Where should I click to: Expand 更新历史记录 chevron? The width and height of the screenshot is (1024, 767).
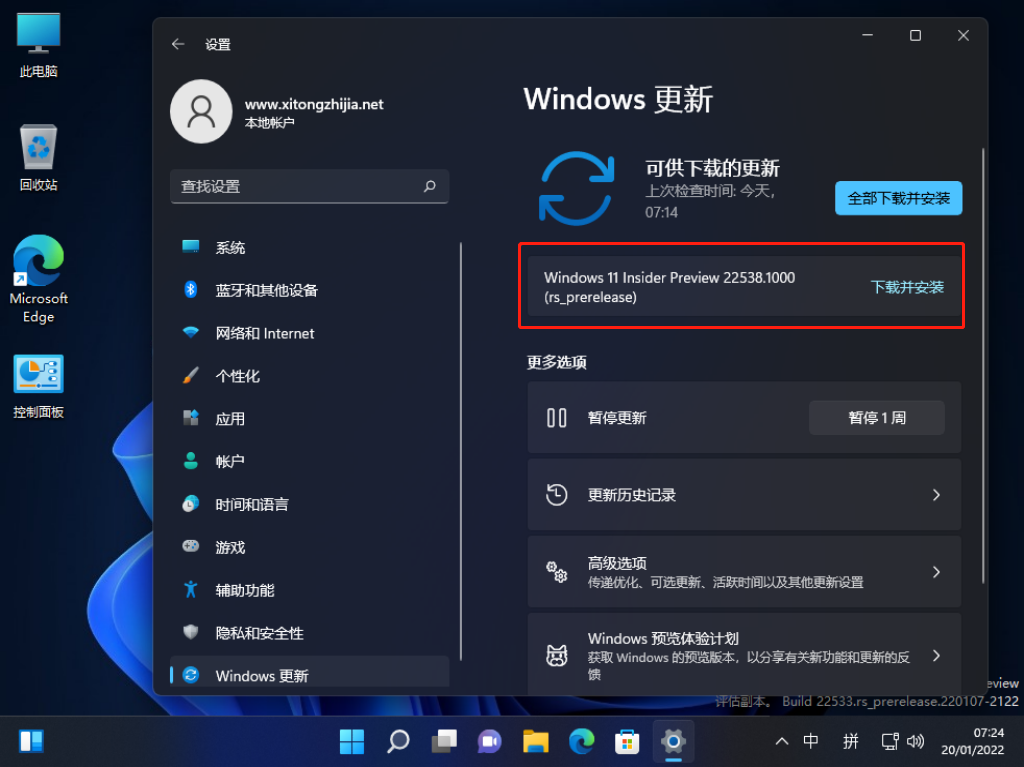click(936, 495)
